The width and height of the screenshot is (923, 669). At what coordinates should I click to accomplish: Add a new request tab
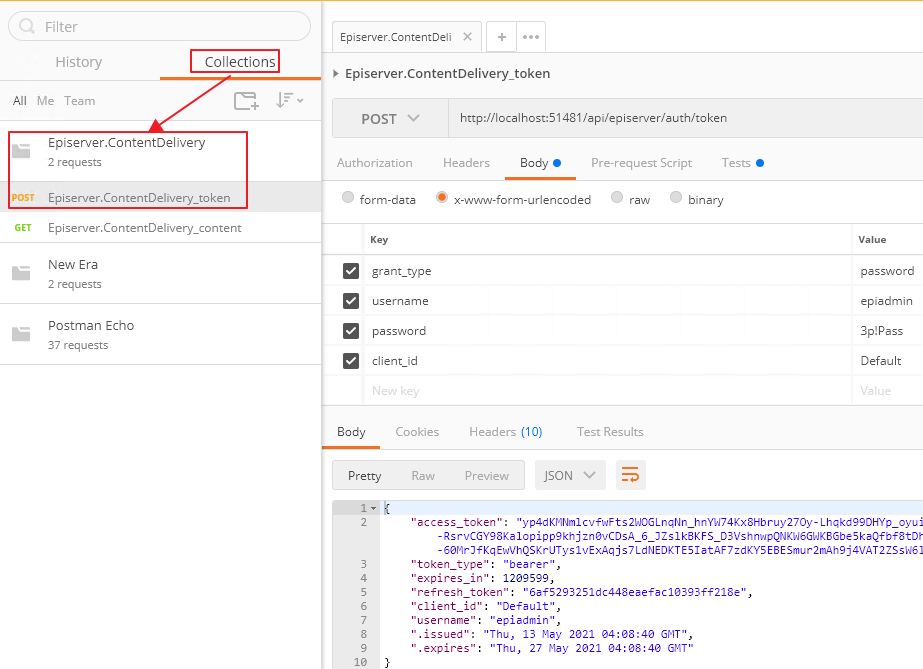click(x=502, y=37)
